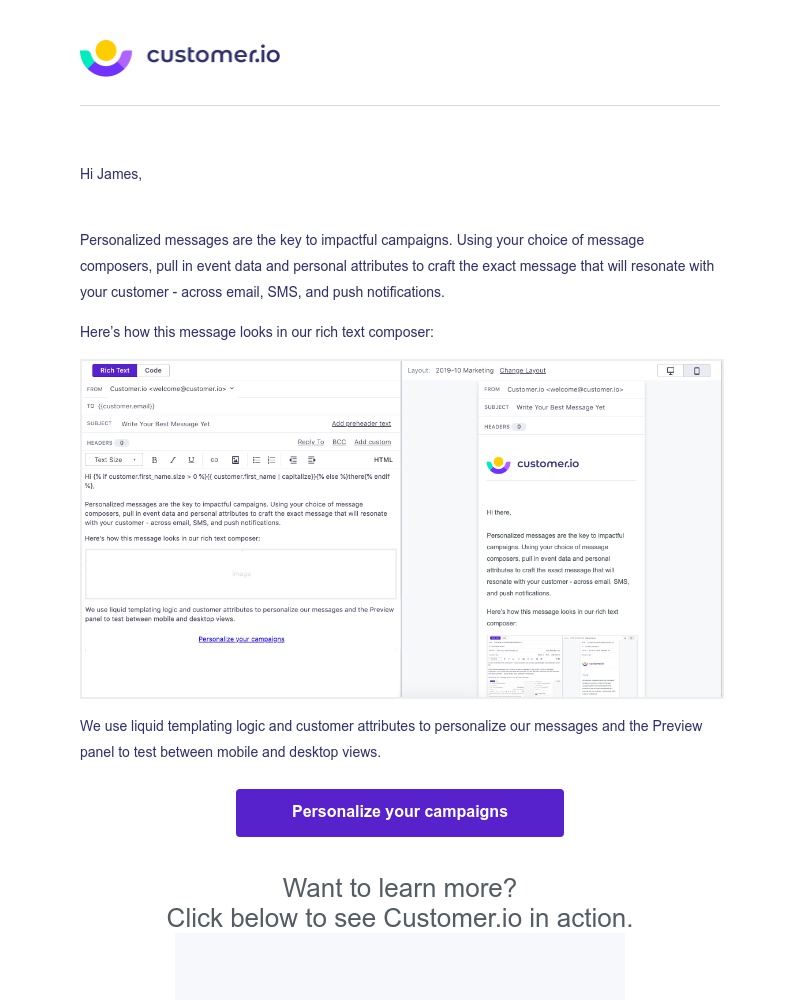800x1000 pixels.
Task: Insert an image into the message body
Action: 236,460
